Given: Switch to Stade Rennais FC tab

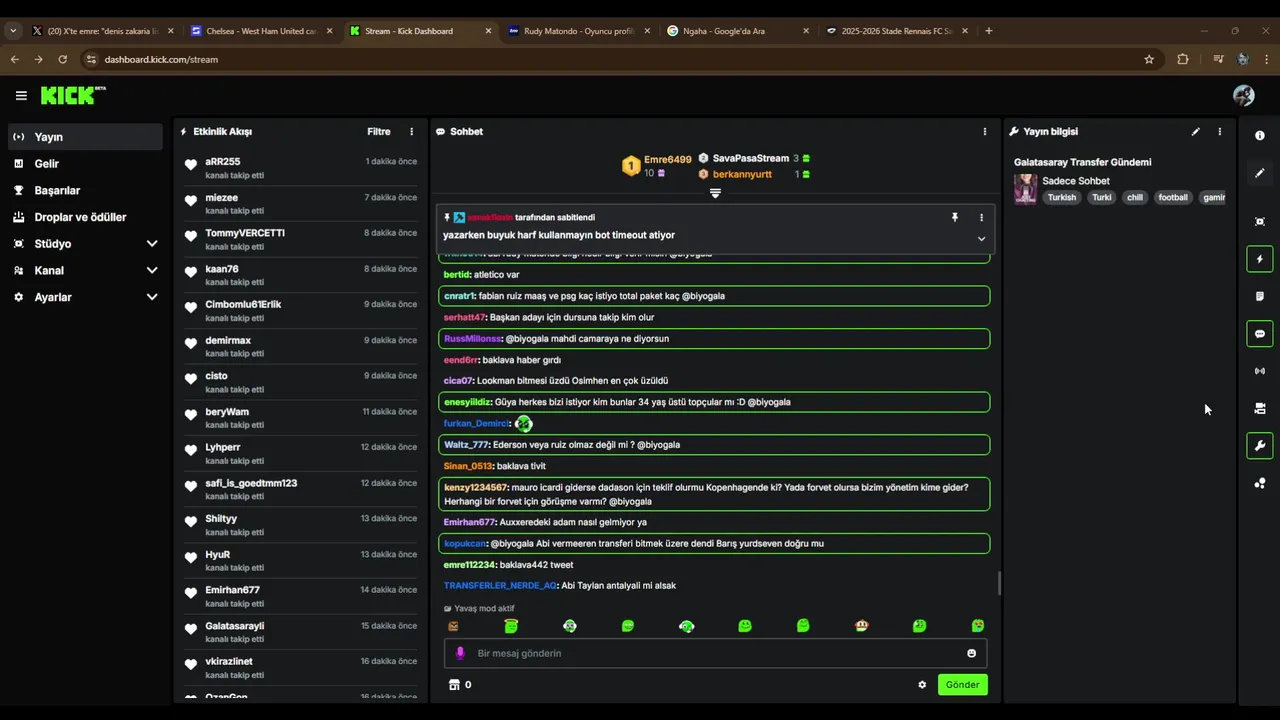Looking at the screenshot, I should pyautogui.click(x=897, y=31).
